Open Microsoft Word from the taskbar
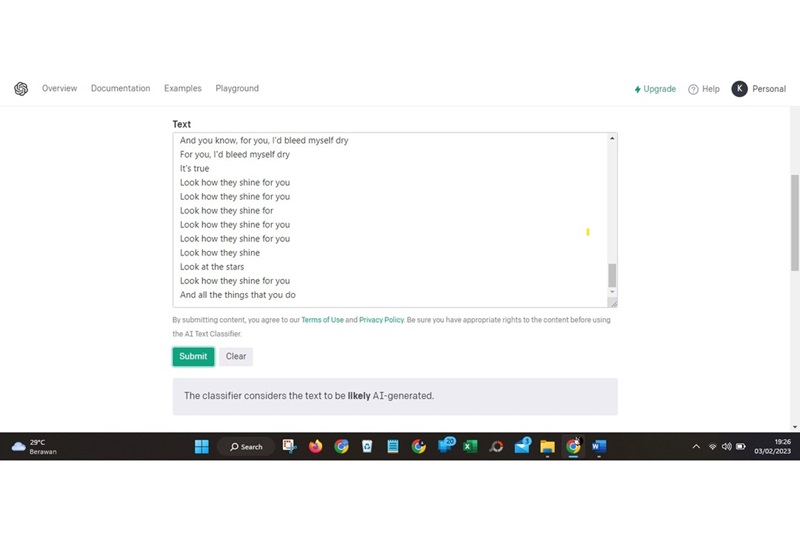Image resolution: width=800 pixels, height=533 pixels. pos(599,446)
